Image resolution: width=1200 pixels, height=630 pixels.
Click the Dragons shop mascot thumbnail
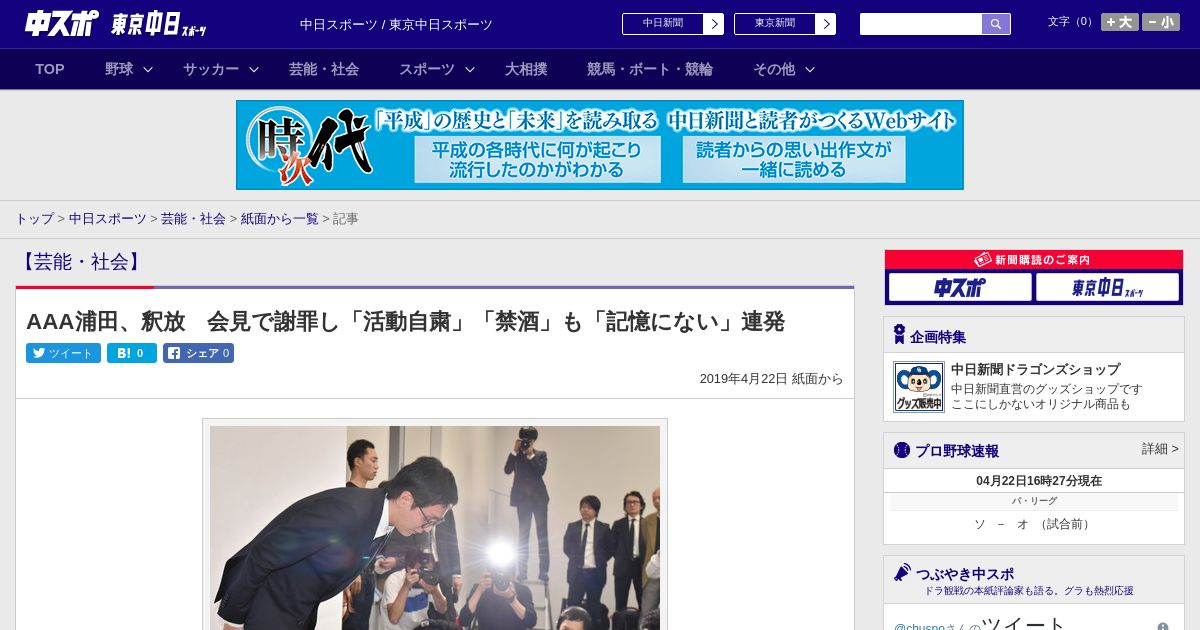919,387
